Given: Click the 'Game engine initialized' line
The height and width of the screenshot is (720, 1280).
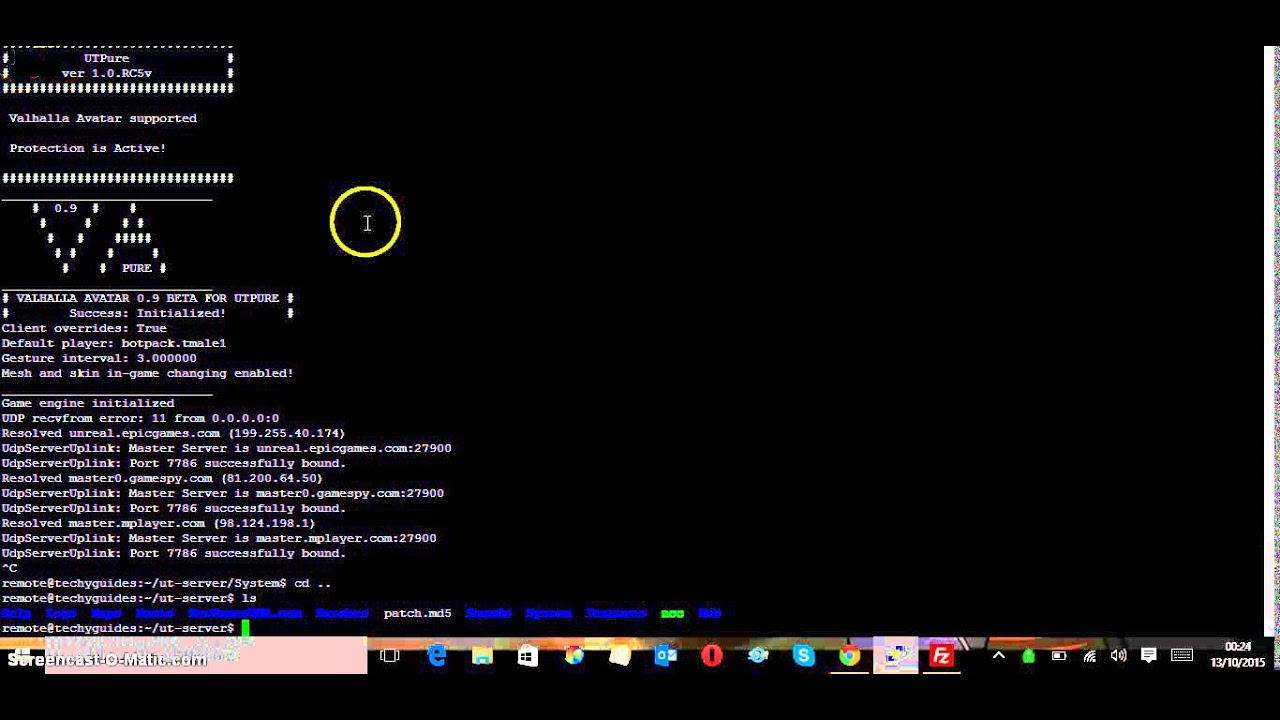Looking at the screenshot, I should coord(88,403).
